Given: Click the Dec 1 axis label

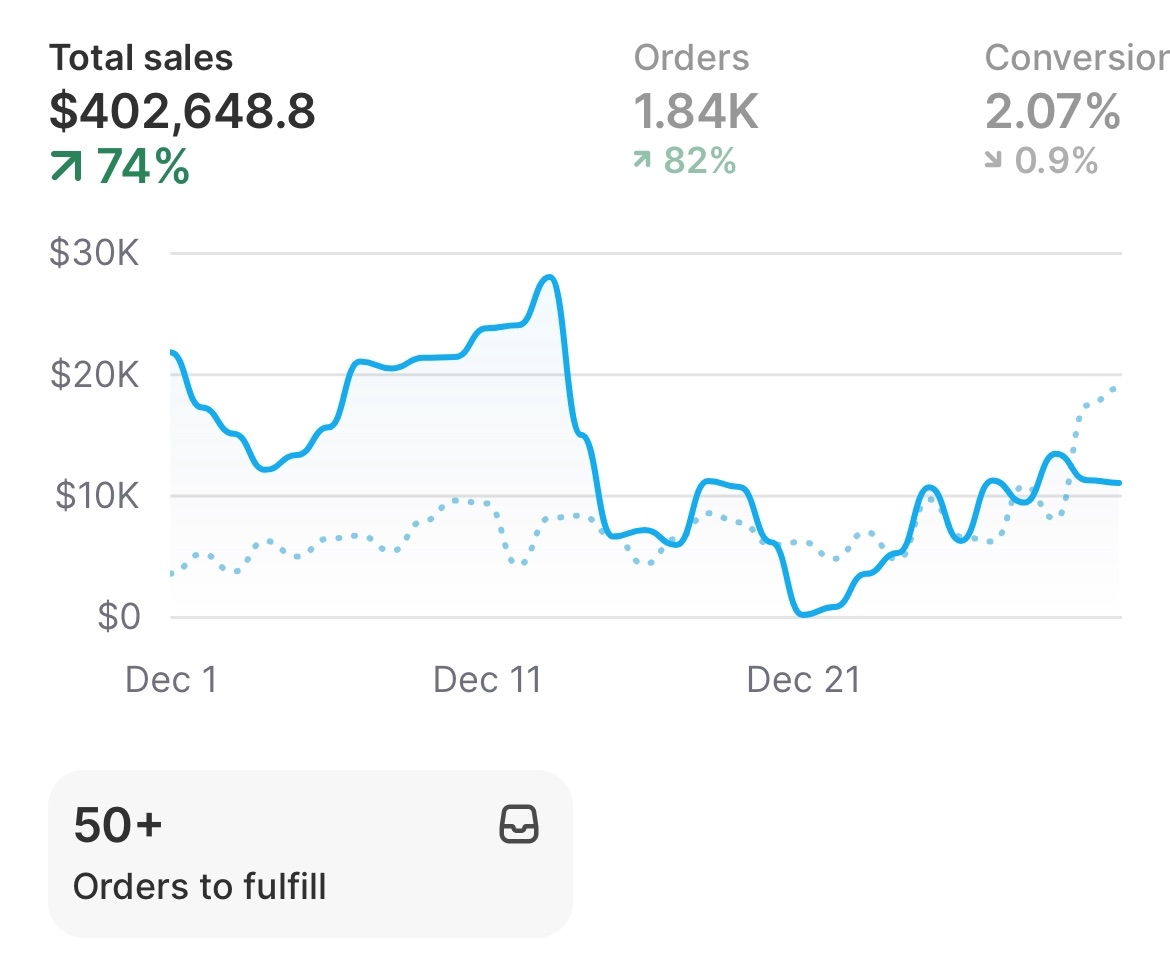Looking at the screenshot, I should pyautogui.click(x=171, y=681).
